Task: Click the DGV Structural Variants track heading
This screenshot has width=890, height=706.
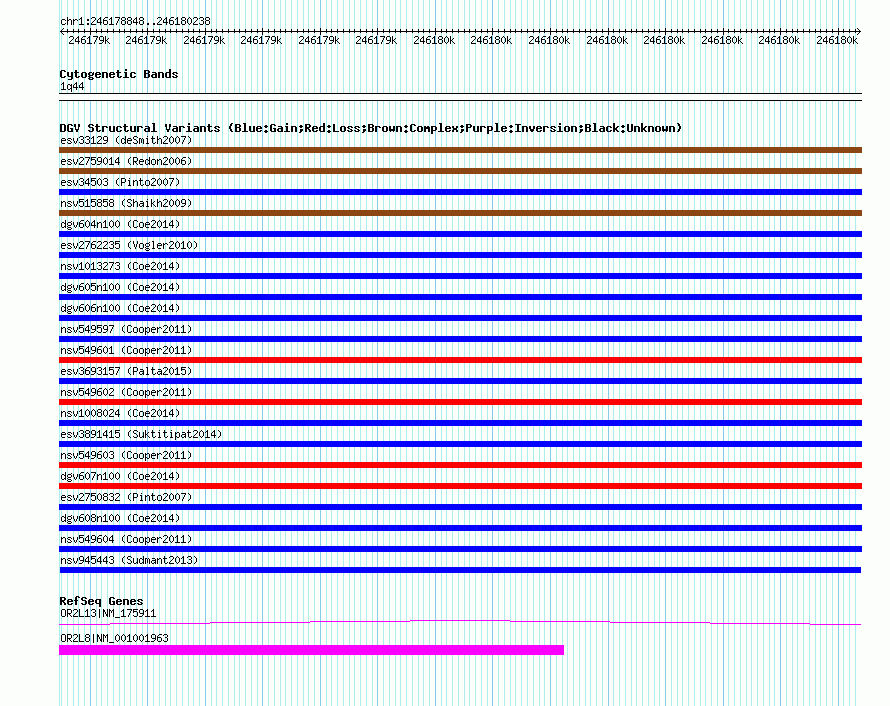Action: pos(371,128)
